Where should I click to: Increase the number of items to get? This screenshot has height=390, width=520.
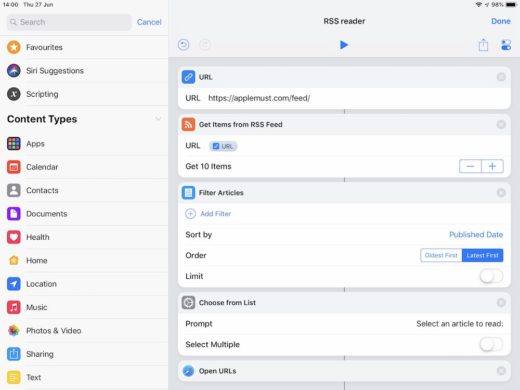pos(492,166)
